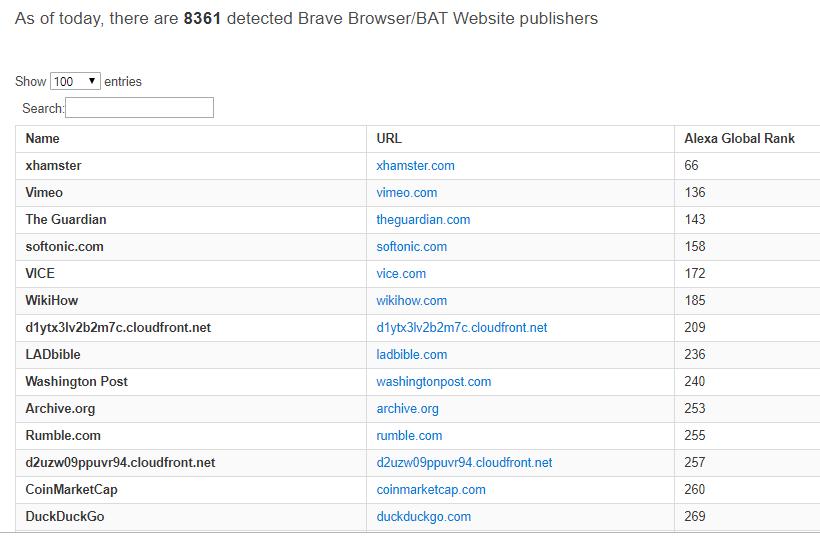The width and height of the screenshot is (820, 536).
Task: Open the theguardian.com link
Action: pyautogui.click(x=423, y=220)
